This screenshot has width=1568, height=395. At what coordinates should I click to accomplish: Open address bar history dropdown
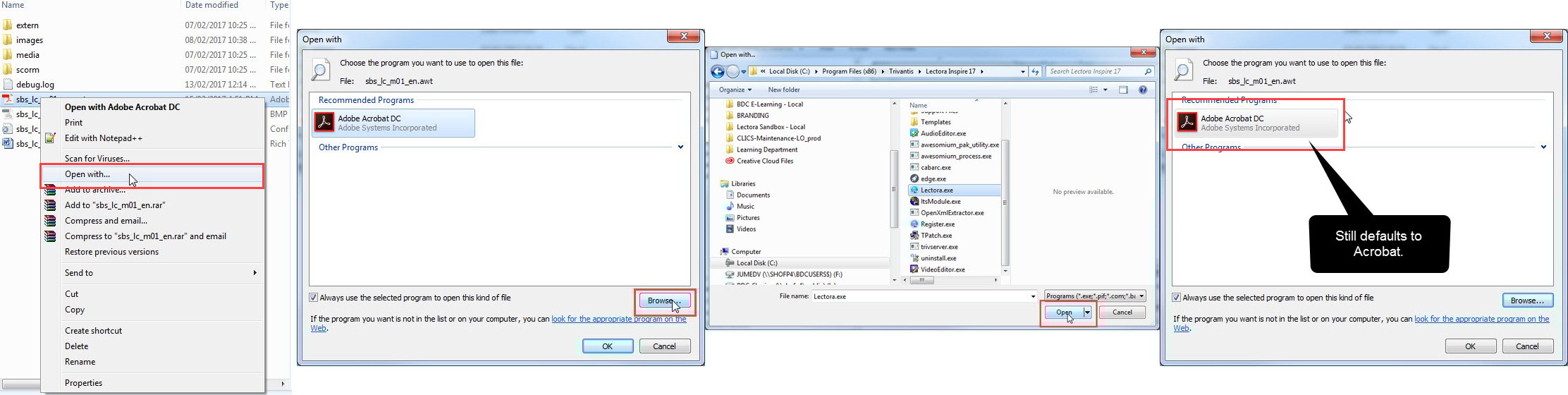[1023, 71]
